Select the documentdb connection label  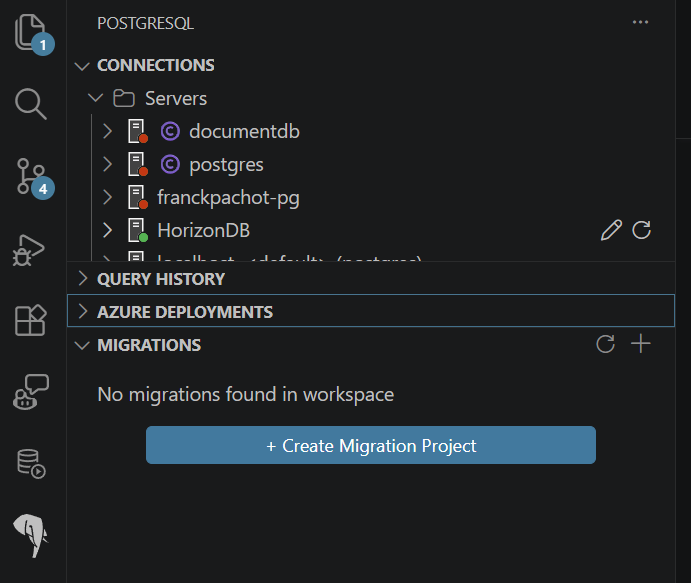pos(245,131)
